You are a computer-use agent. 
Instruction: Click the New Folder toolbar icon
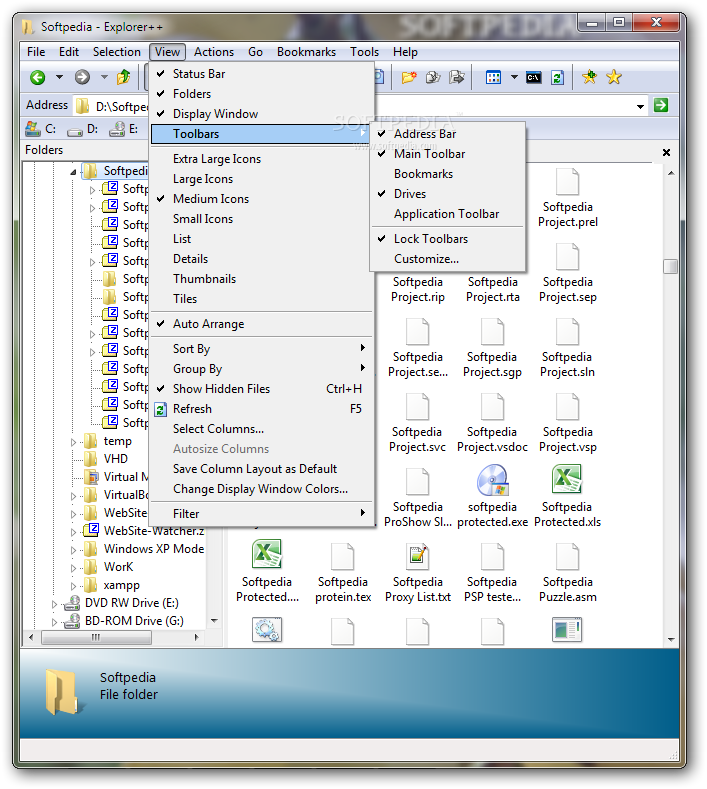click(x=409, y=77)
